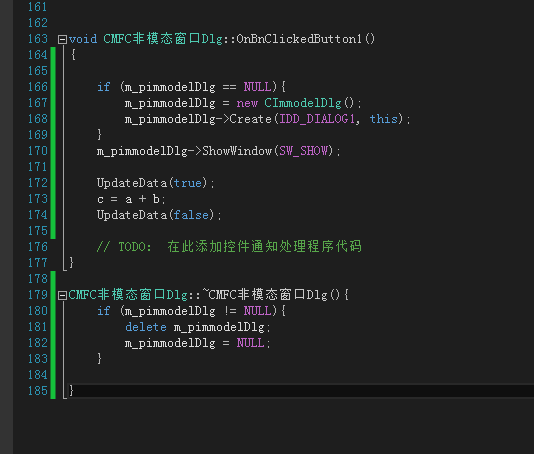Image resolution: width=534 pixels, height=454 pixels.
Task: Click line number 170
Action: click(38, 151)
